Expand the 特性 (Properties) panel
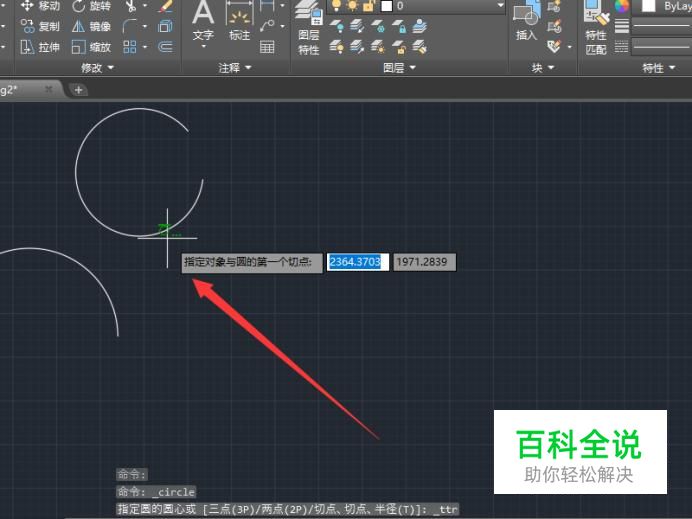This screenshot has height=519, width=692. (x=658, y=68)
